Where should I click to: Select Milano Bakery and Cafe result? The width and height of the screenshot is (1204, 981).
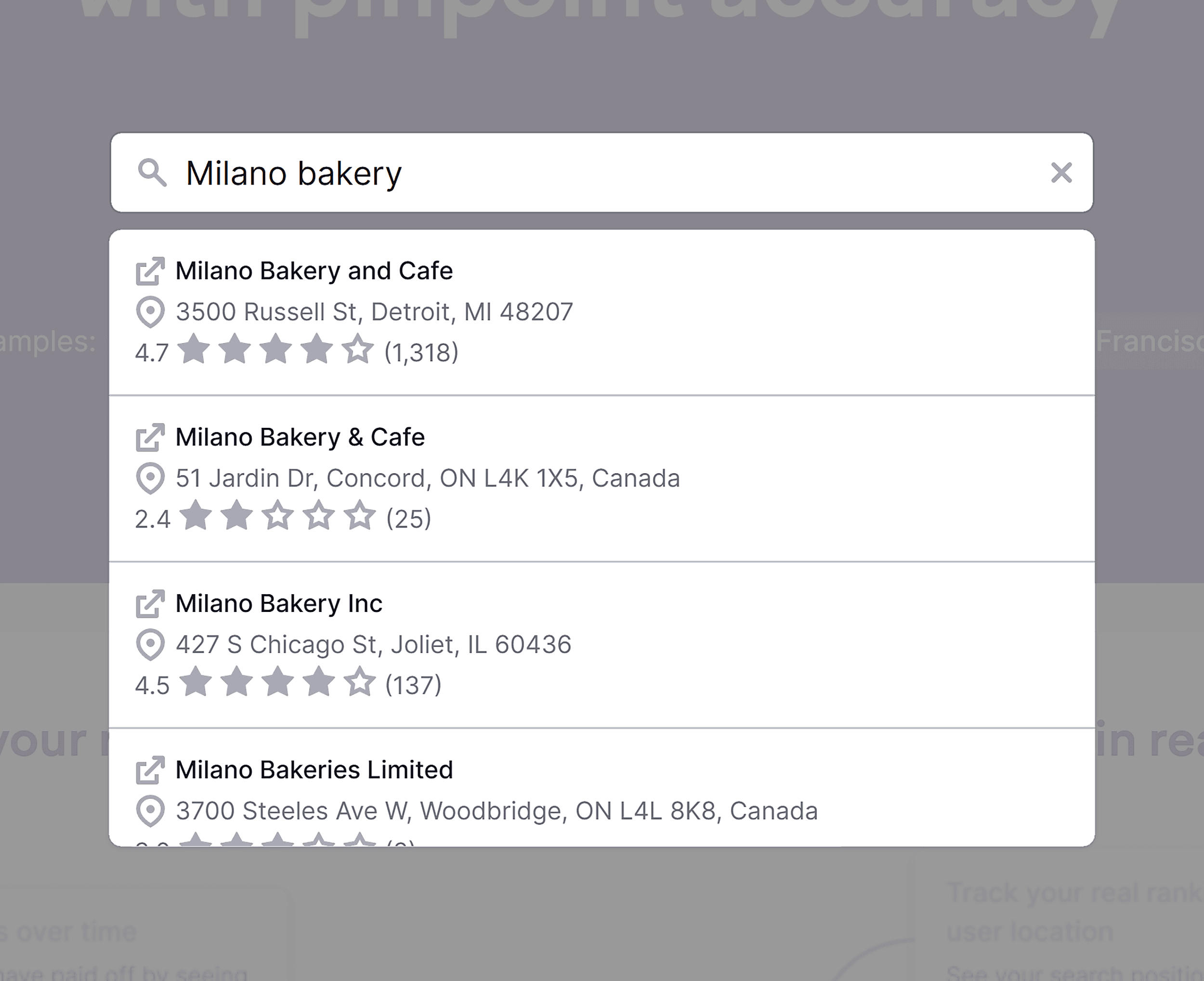tap(314, 271)
